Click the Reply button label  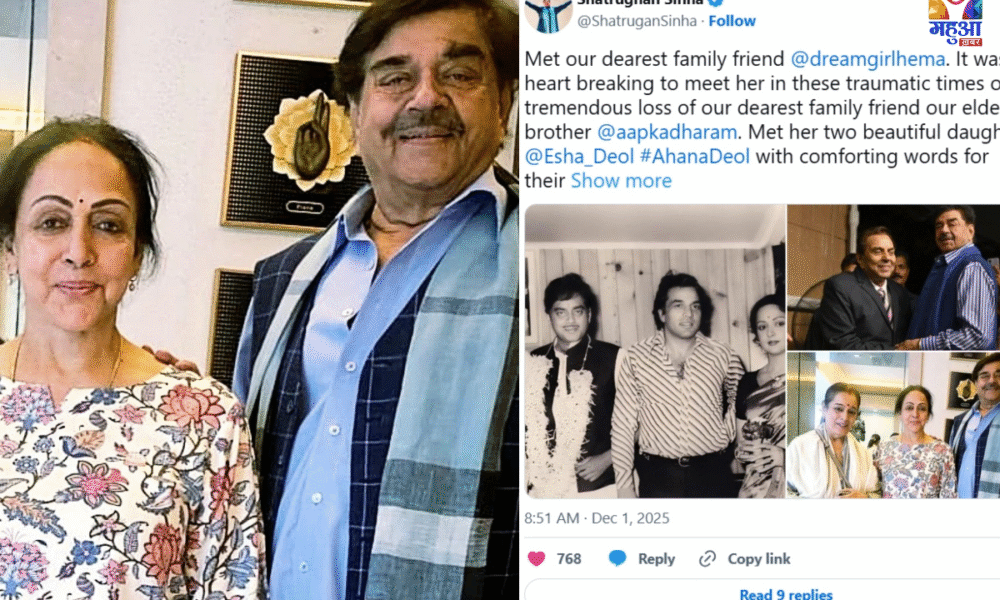click(656, 559)
